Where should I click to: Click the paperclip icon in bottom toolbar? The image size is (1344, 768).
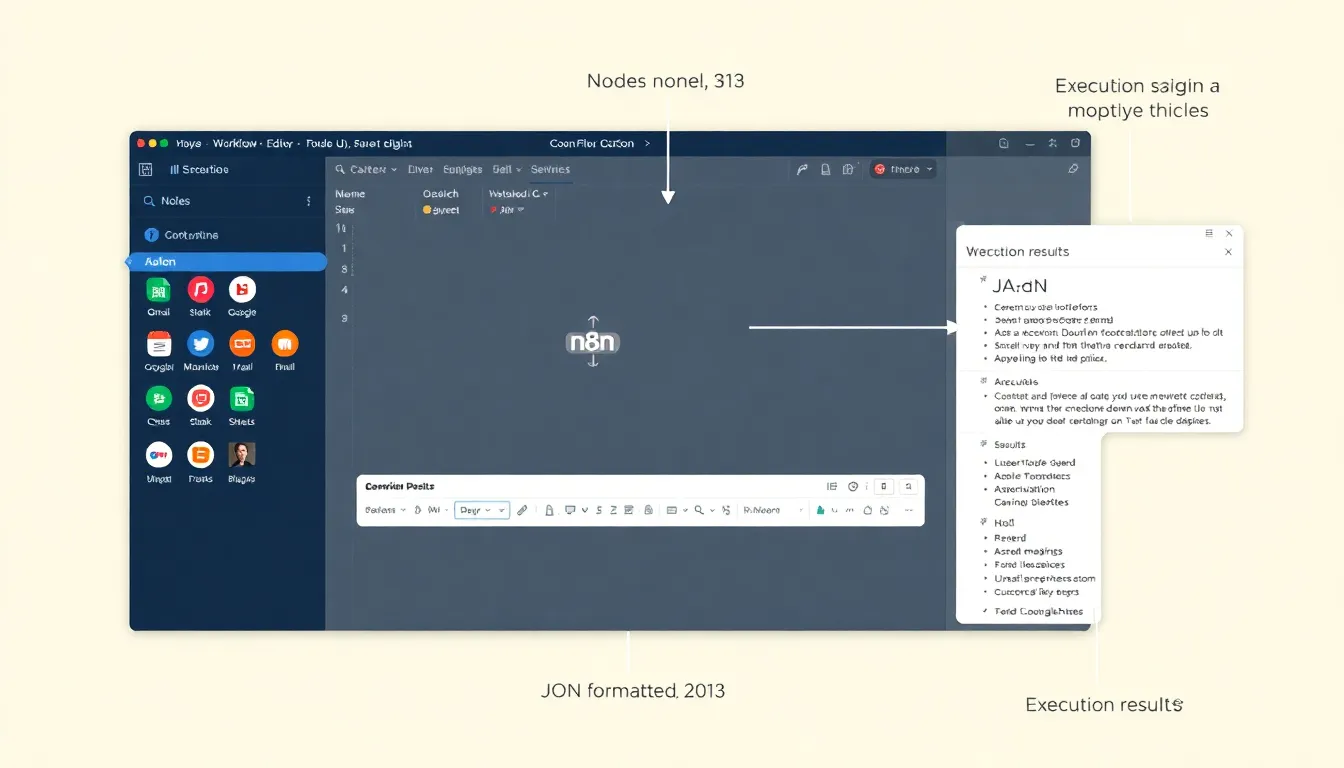tap(522, 510)
